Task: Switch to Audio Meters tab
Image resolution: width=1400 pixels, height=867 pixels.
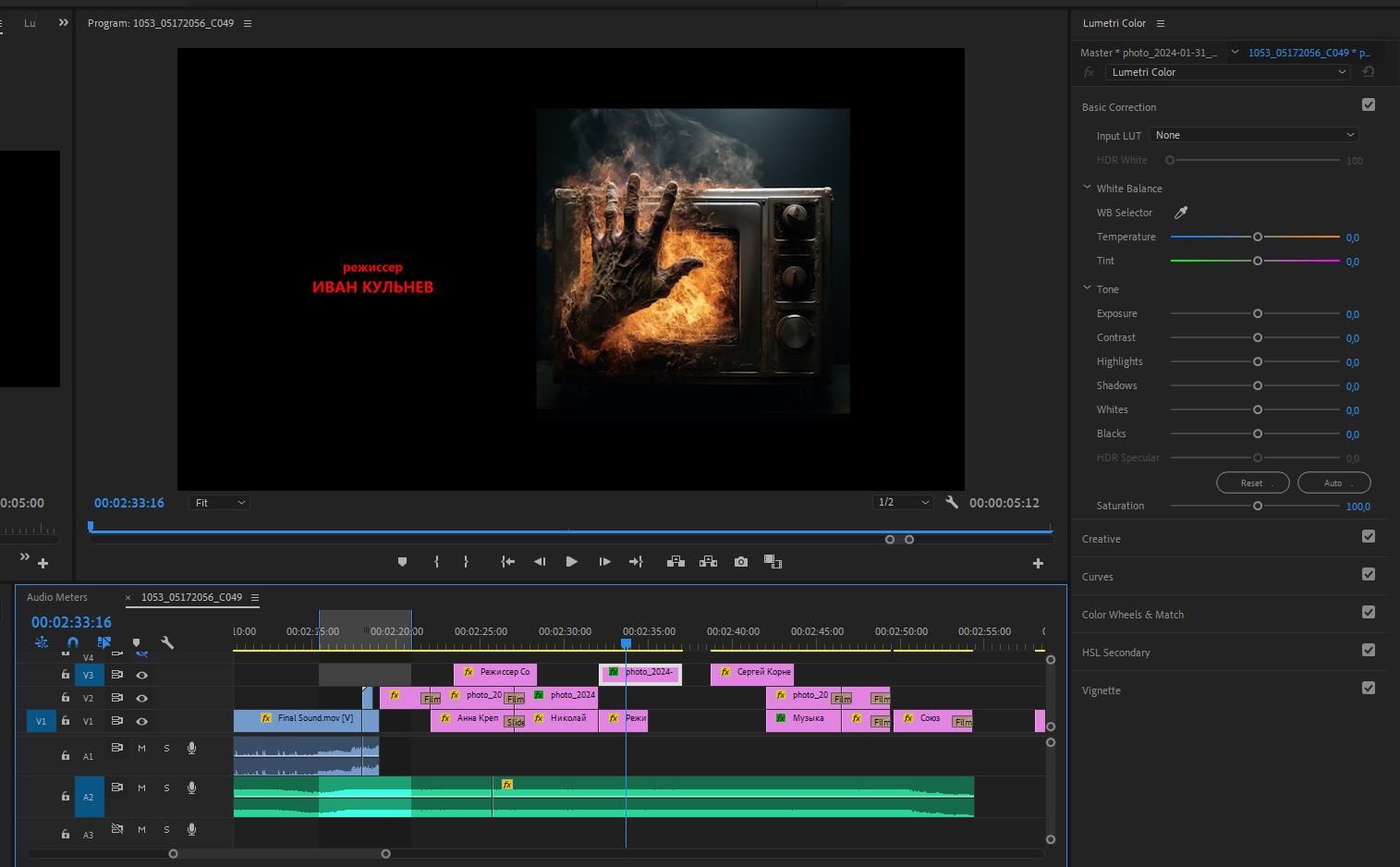Action: 57,597
